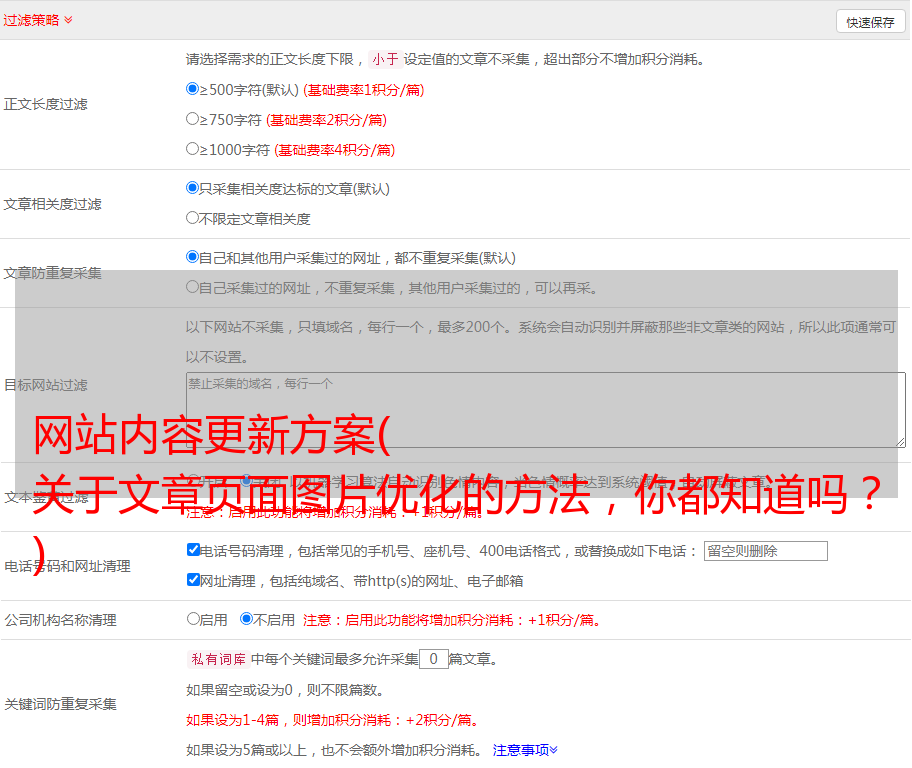Click the 快速保存 button
The image size is (912, 768).
(870, 22)
